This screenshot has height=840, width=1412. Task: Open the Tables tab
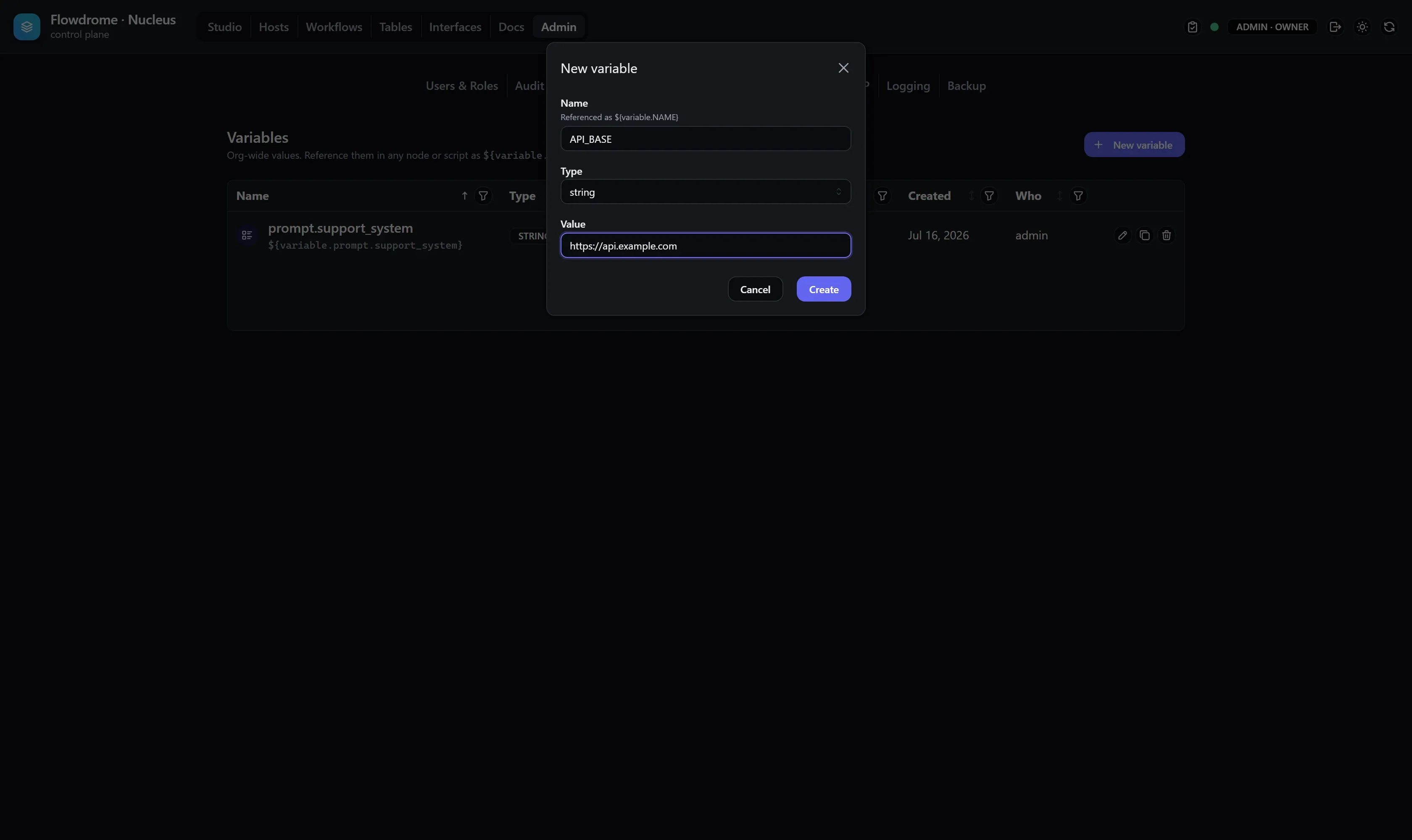coord(395,26)
